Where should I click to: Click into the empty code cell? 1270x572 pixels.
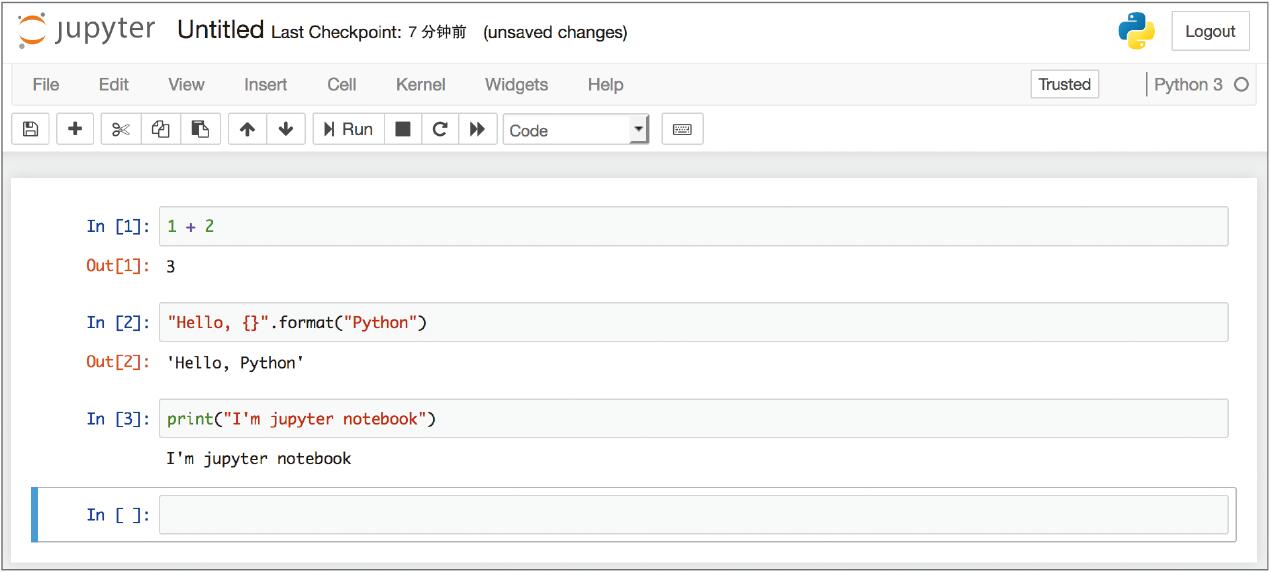pyautogui.click(x=693, y=514)
